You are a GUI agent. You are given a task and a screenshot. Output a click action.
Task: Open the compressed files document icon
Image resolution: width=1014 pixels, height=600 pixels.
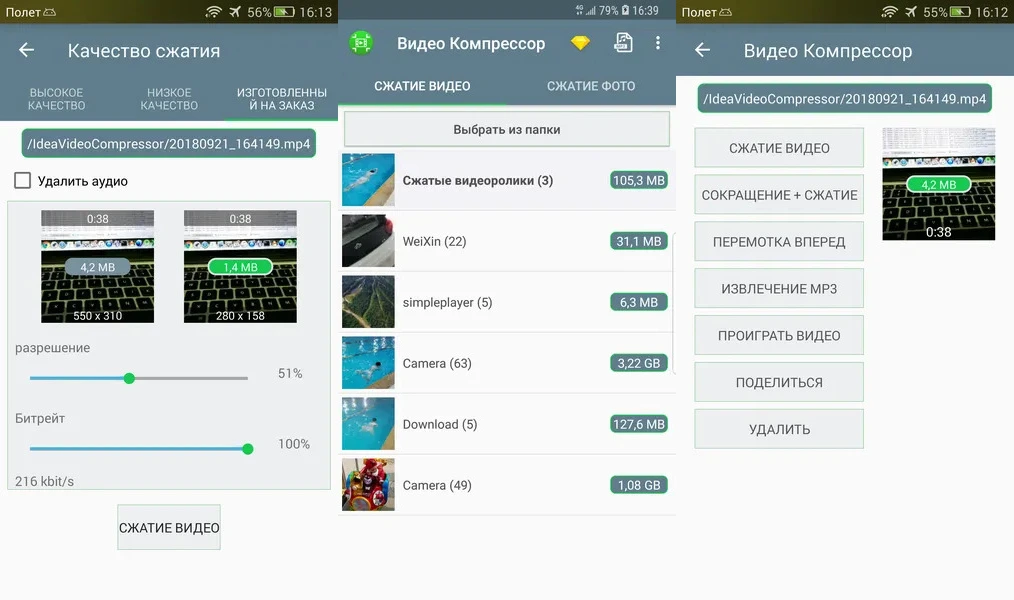(623, 43)
